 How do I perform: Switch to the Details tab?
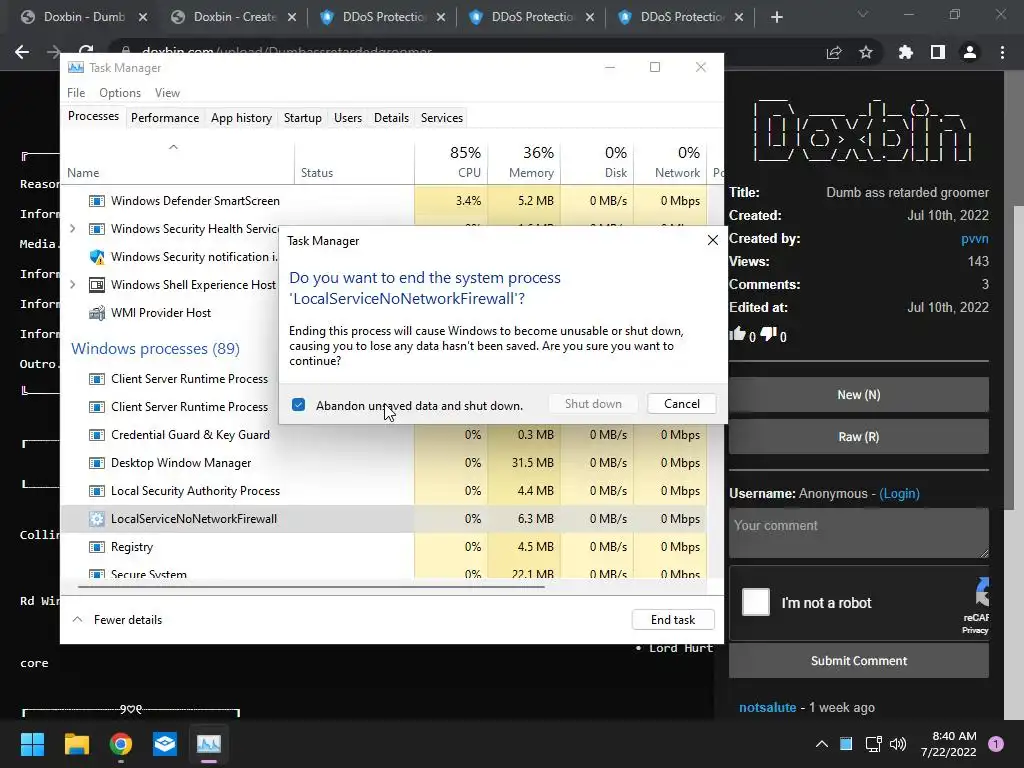[x=391, y=118]
